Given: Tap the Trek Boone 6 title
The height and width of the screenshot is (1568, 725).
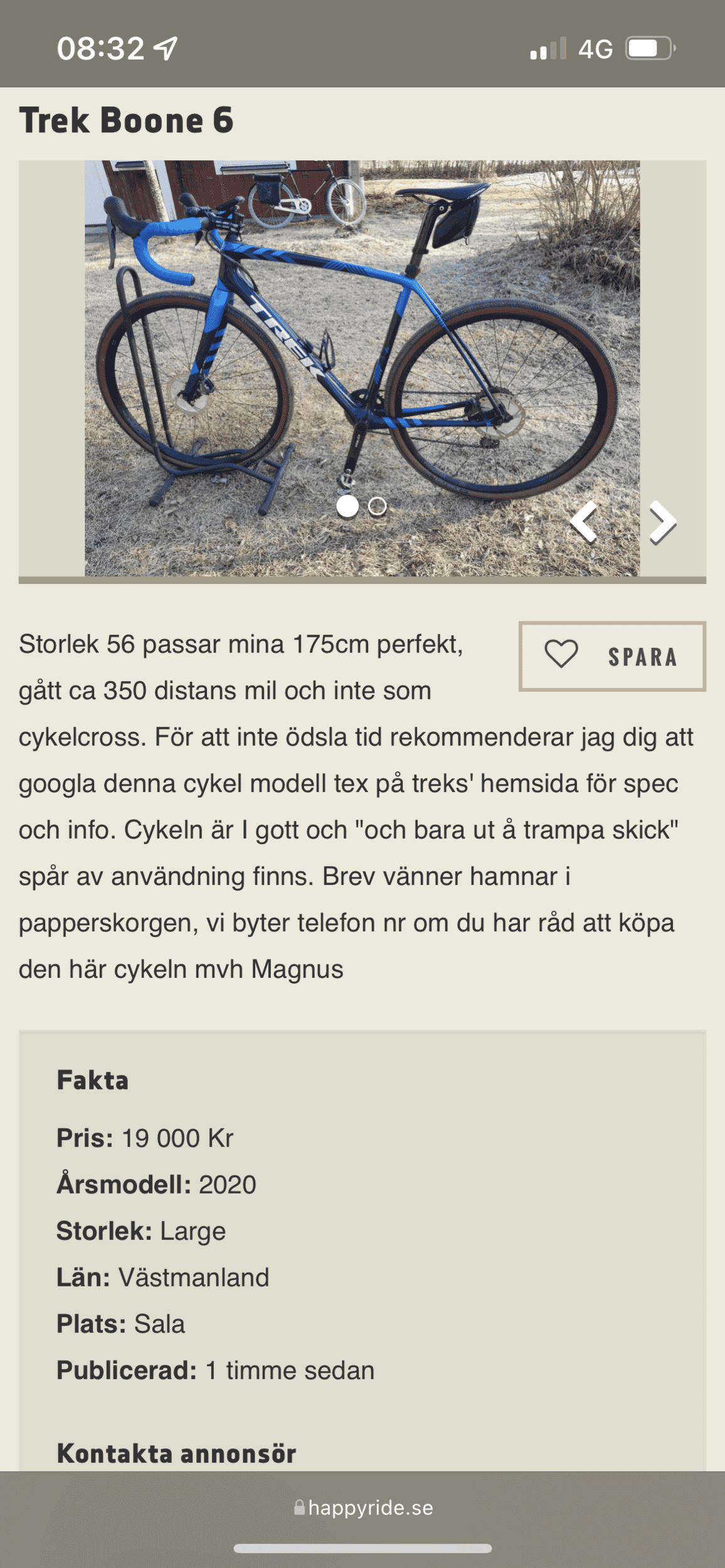Looking at the screenshot, I should (126, 120).
